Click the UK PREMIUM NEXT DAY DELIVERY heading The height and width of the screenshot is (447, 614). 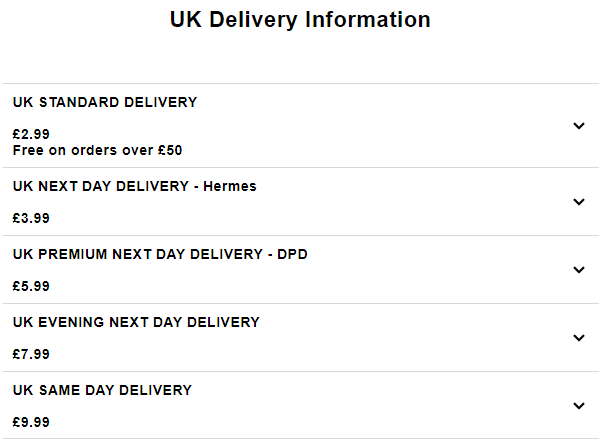point(136,254)
